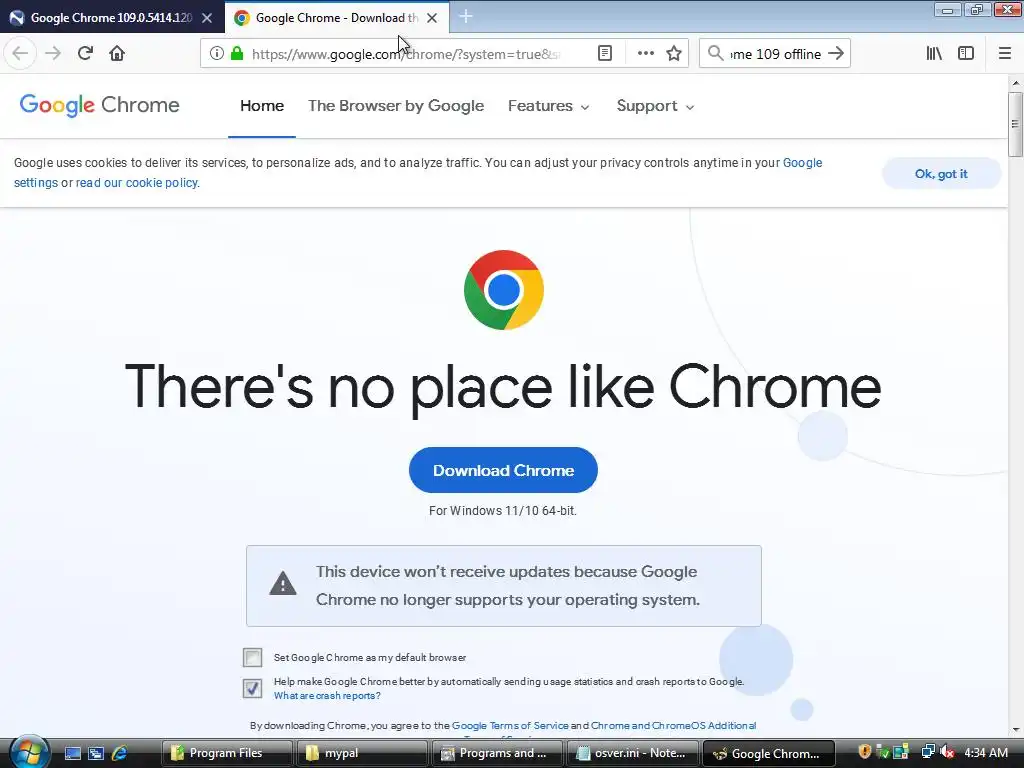1024x768 pixels.
Task: Switch to Programs and Features taskbar window
Action: (x=497, y=753)
